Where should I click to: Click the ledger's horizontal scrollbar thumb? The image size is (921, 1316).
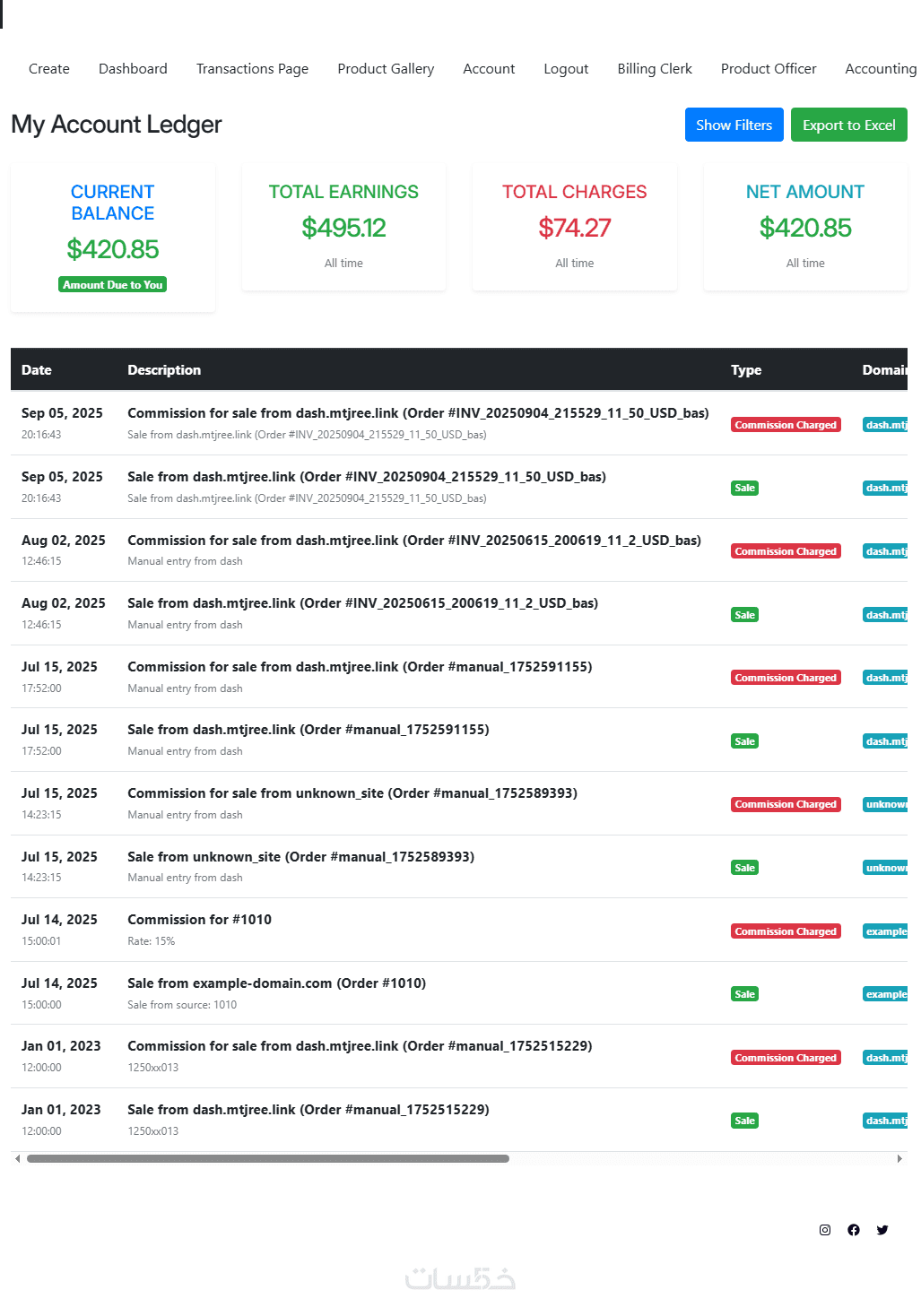(x=267, y=1159)
